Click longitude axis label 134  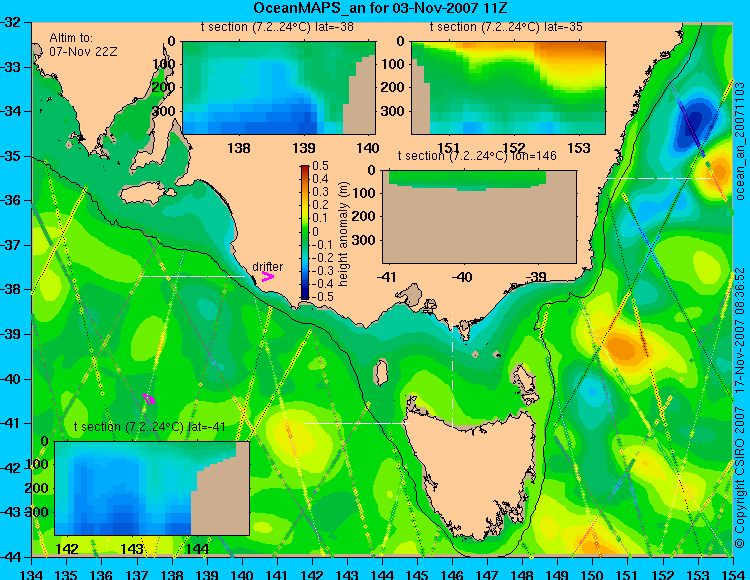click(x=31, y=574)
